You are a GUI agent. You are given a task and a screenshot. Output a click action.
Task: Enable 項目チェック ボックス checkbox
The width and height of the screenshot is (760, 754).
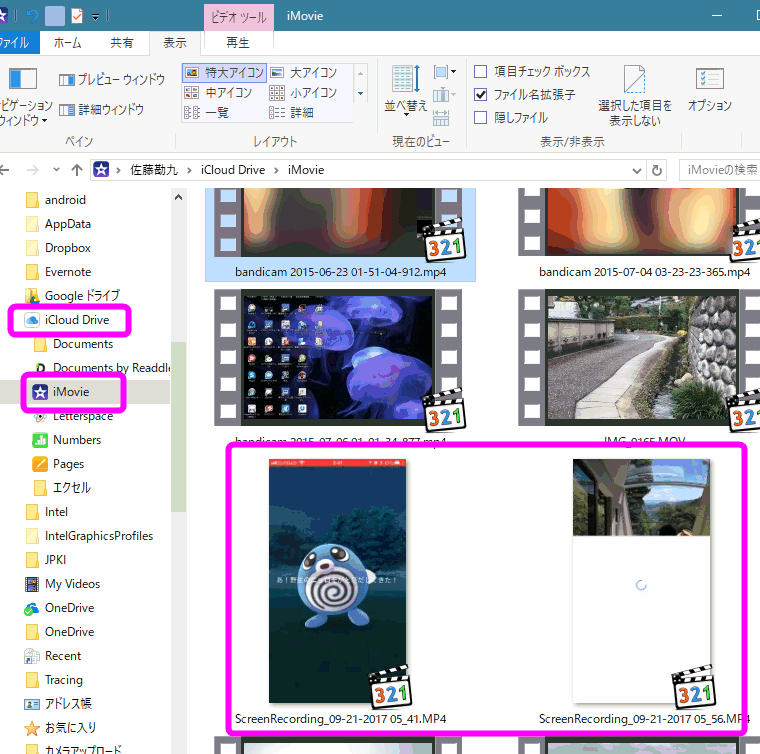481,72
